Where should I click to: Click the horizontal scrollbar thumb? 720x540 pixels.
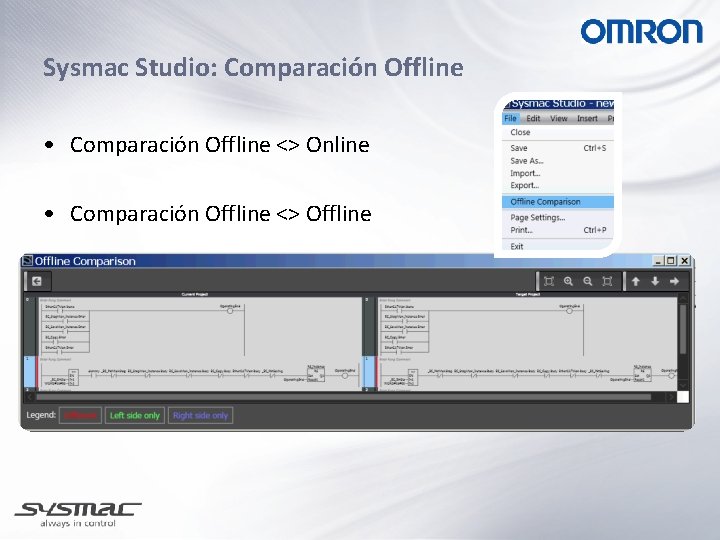click(x=343, y=397)
